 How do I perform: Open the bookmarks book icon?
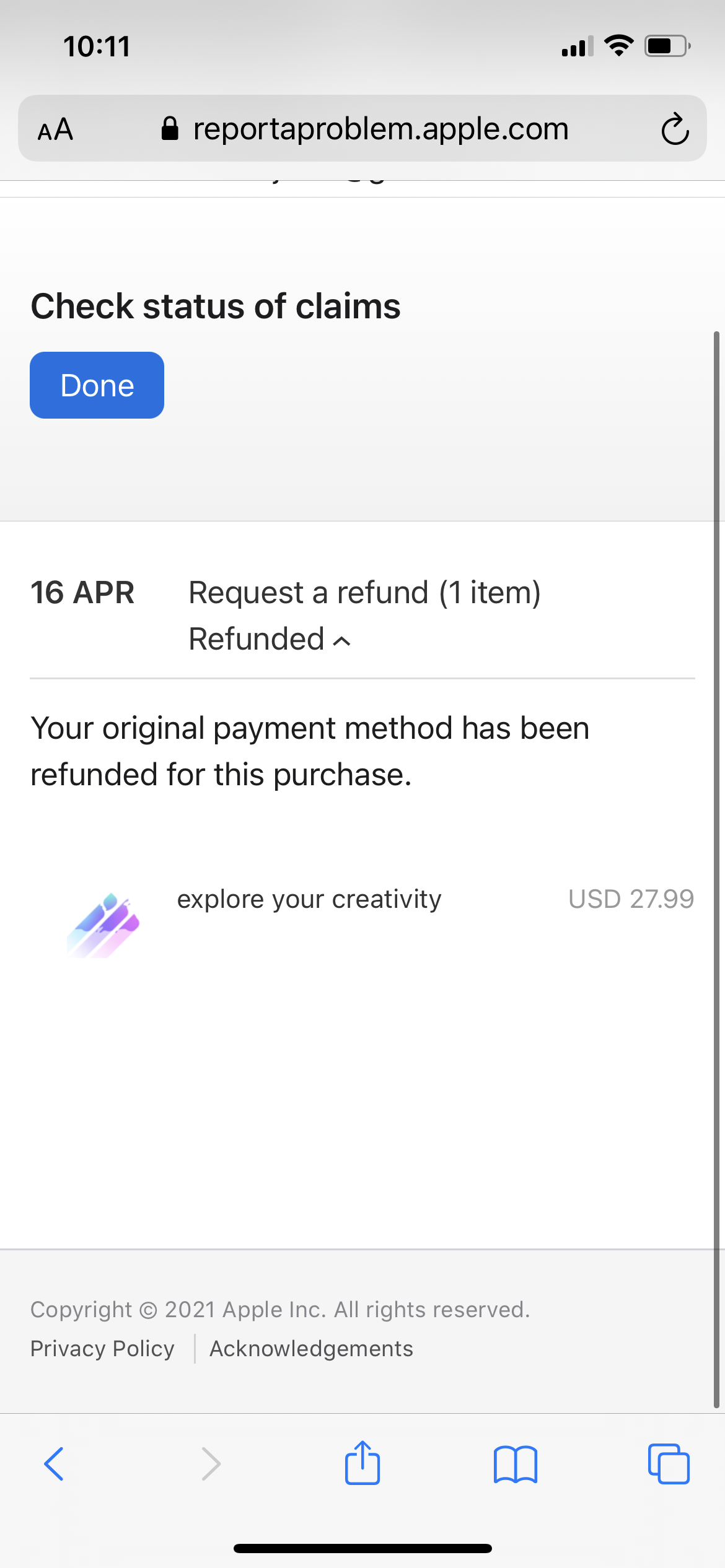516,1464
